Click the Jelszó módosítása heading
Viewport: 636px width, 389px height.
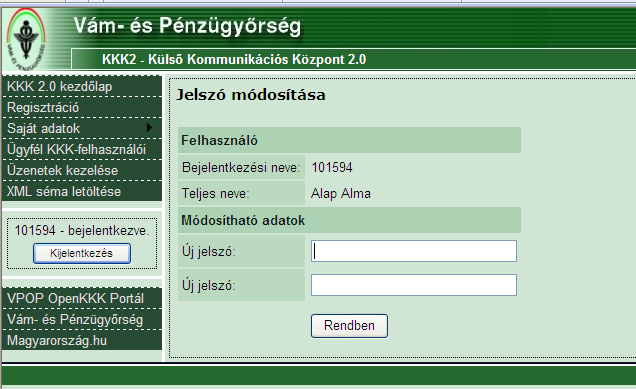[251, 95]
